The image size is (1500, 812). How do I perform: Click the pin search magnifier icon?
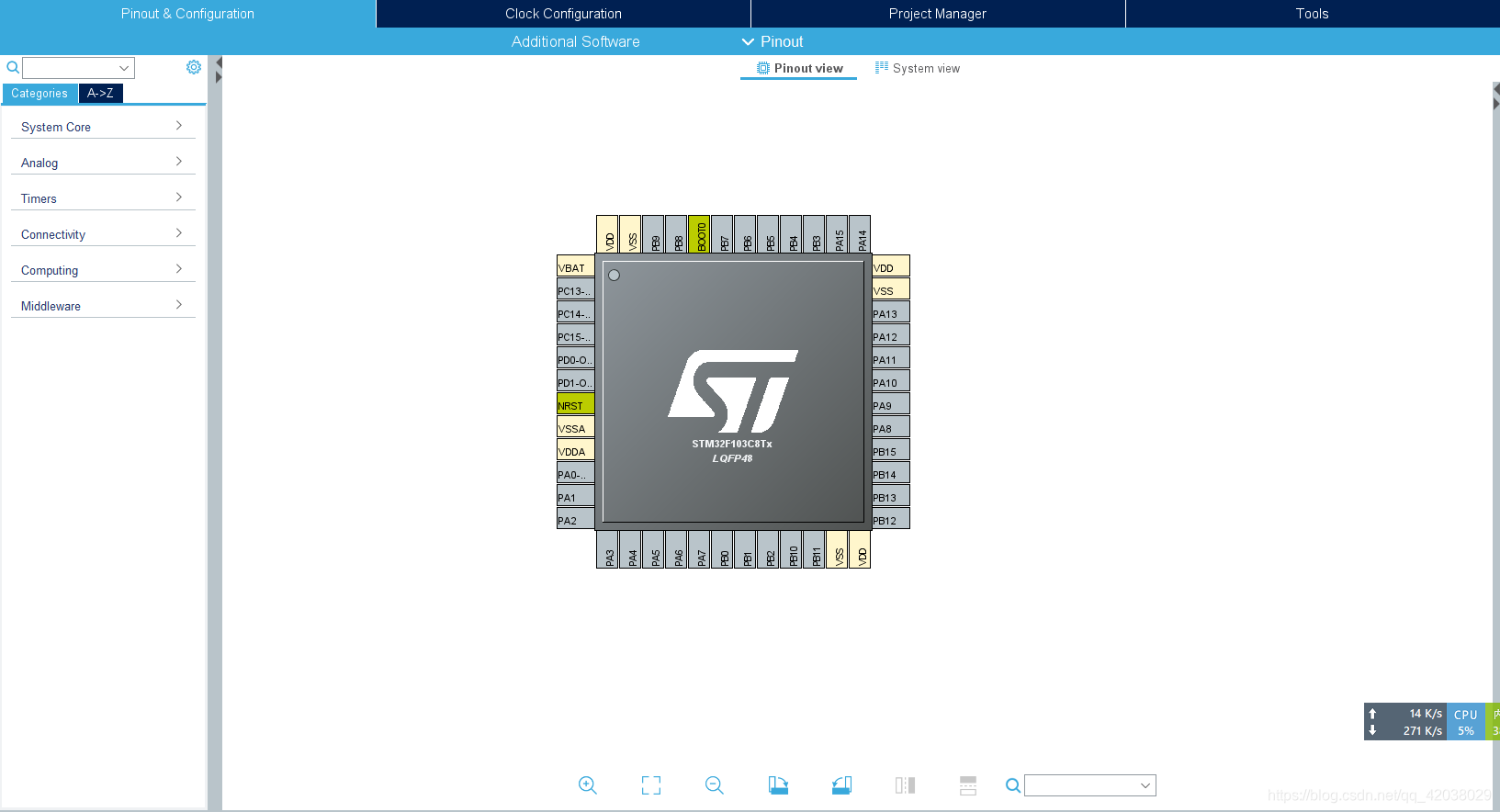pyautogui.click(x=1012, y=785)
